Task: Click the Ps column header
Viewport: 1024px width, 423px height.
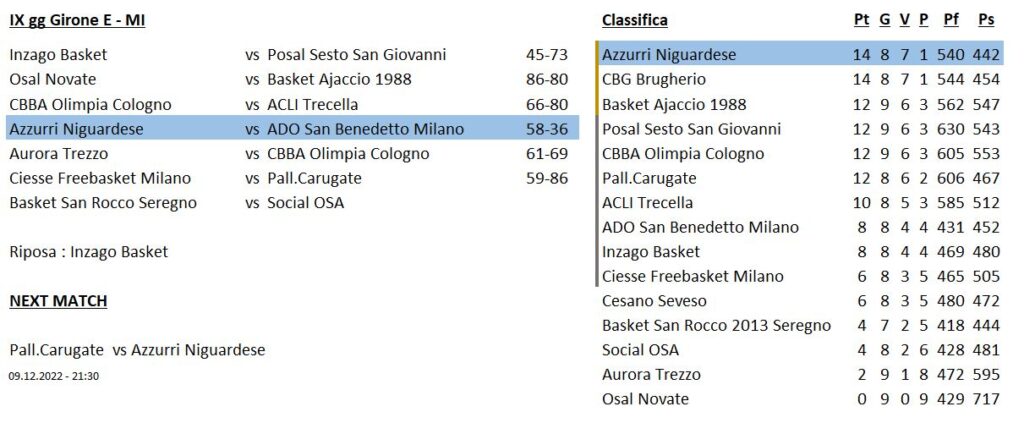Action: click(986, 20)
